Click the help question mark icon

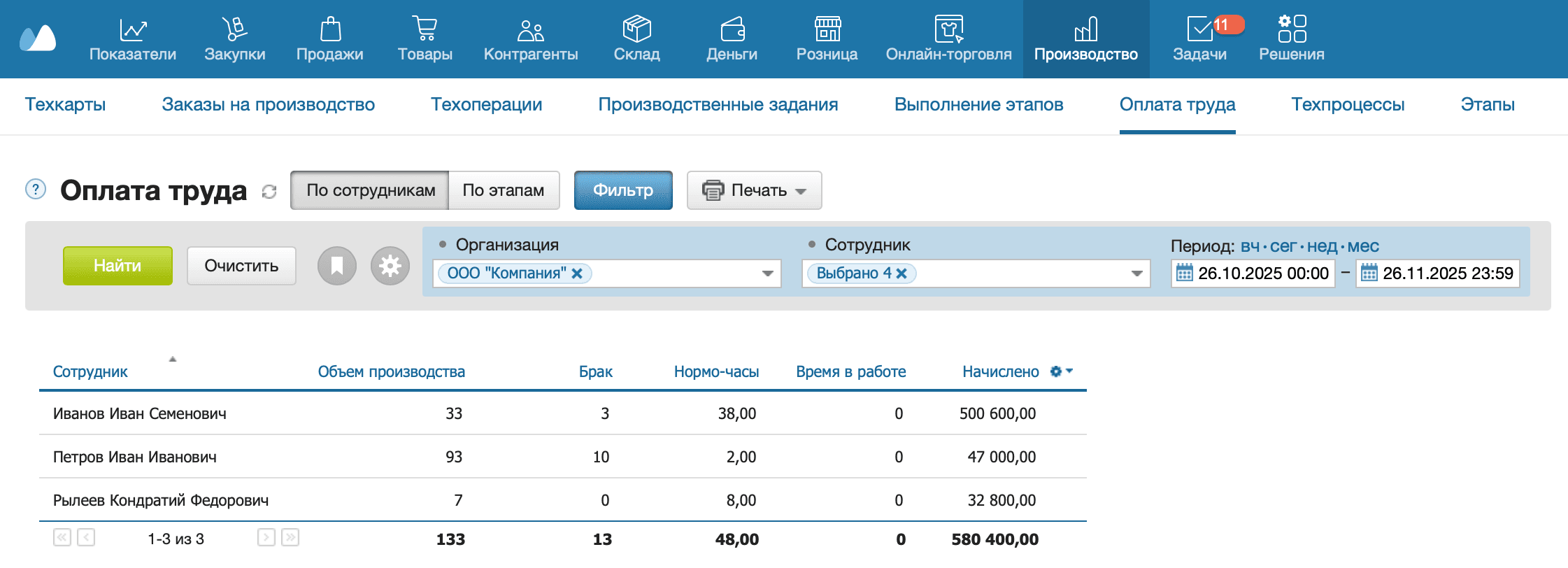36,189
